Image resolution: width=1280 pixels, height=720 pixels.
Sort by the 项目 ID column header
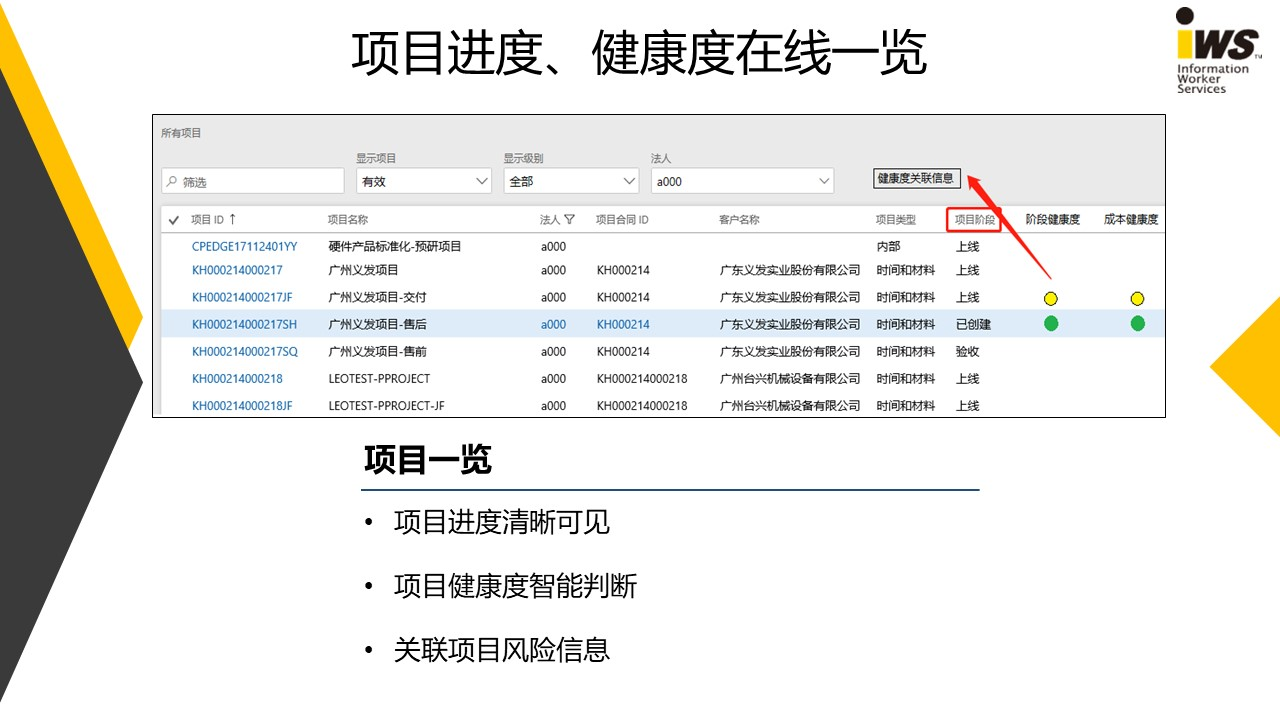(x=208, y=219)
